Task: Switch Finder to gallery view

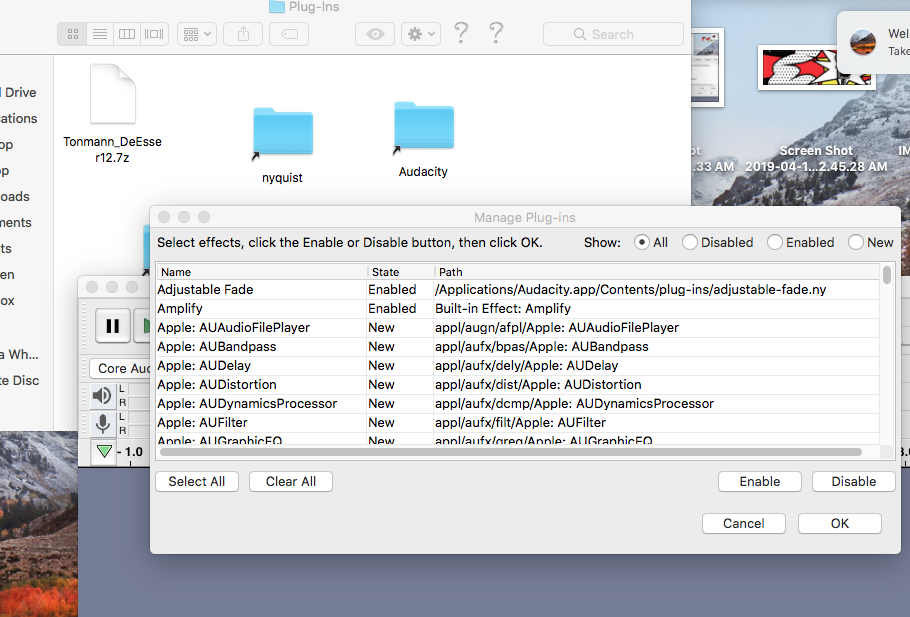Action: 154,34
